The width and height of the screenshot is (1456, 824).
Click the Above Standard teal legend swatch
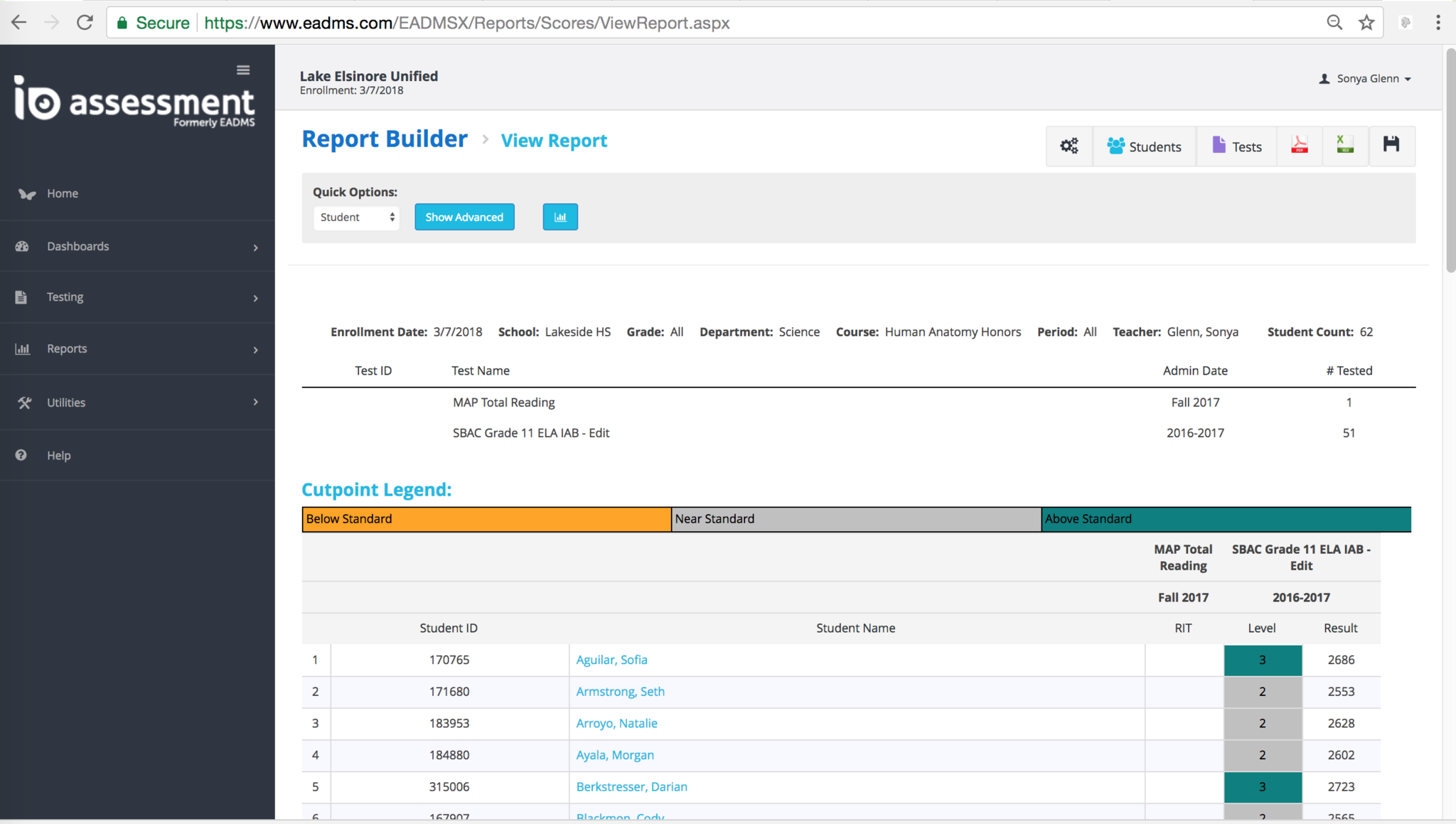click(x=1226, y=519)
